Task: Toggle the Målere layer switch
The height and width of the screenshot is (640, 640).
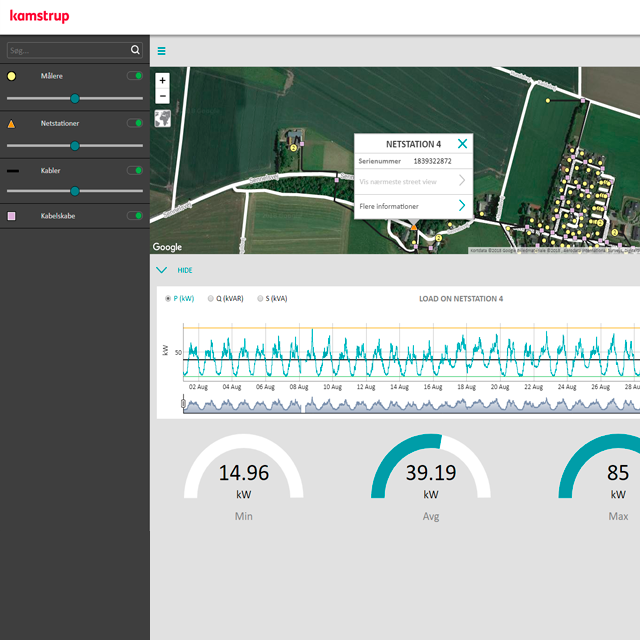Action: pos(134,76)
